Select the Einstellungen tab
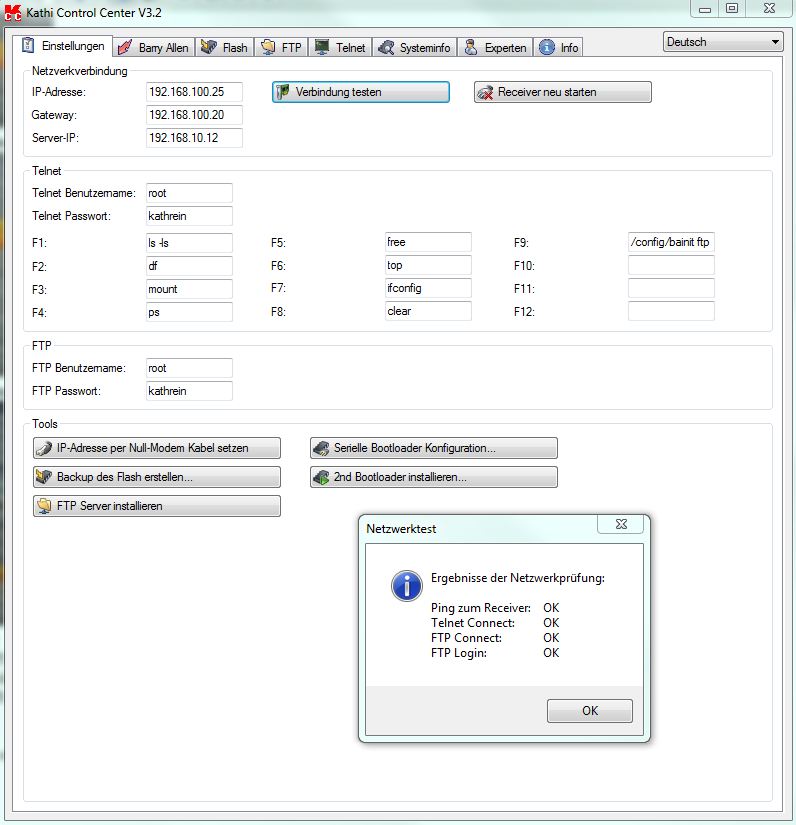This screenshot has height=825, width=796. pyautogui.click(x=63, y=46)
